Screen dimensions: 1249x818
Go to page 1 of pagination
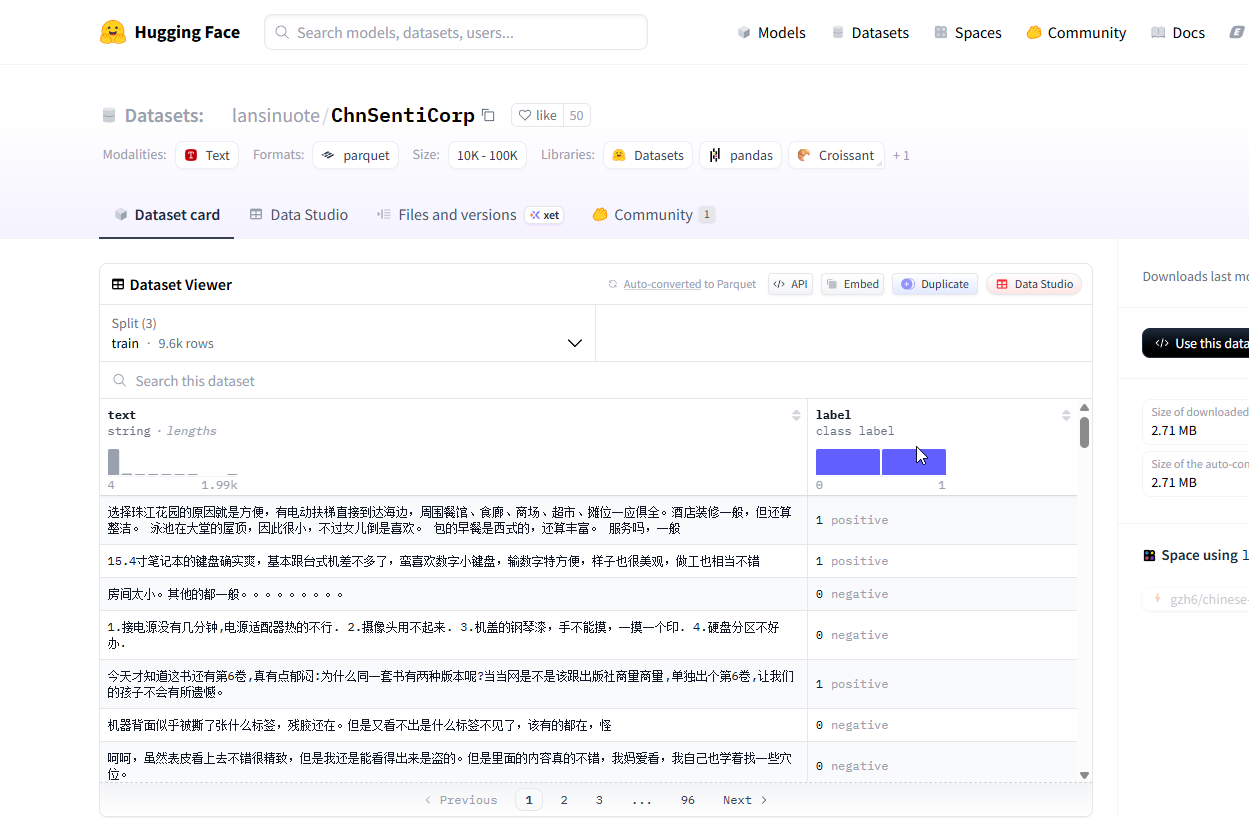click(528, 800)
